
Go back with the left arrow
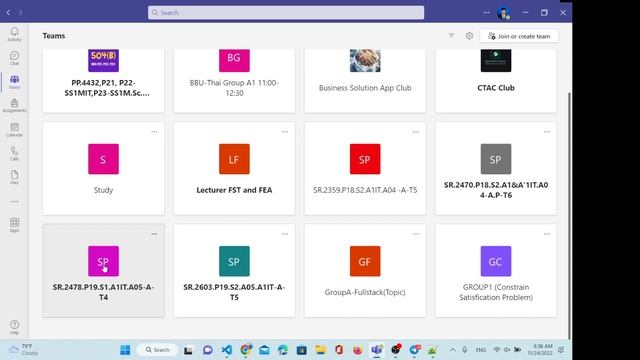point(8,13)
